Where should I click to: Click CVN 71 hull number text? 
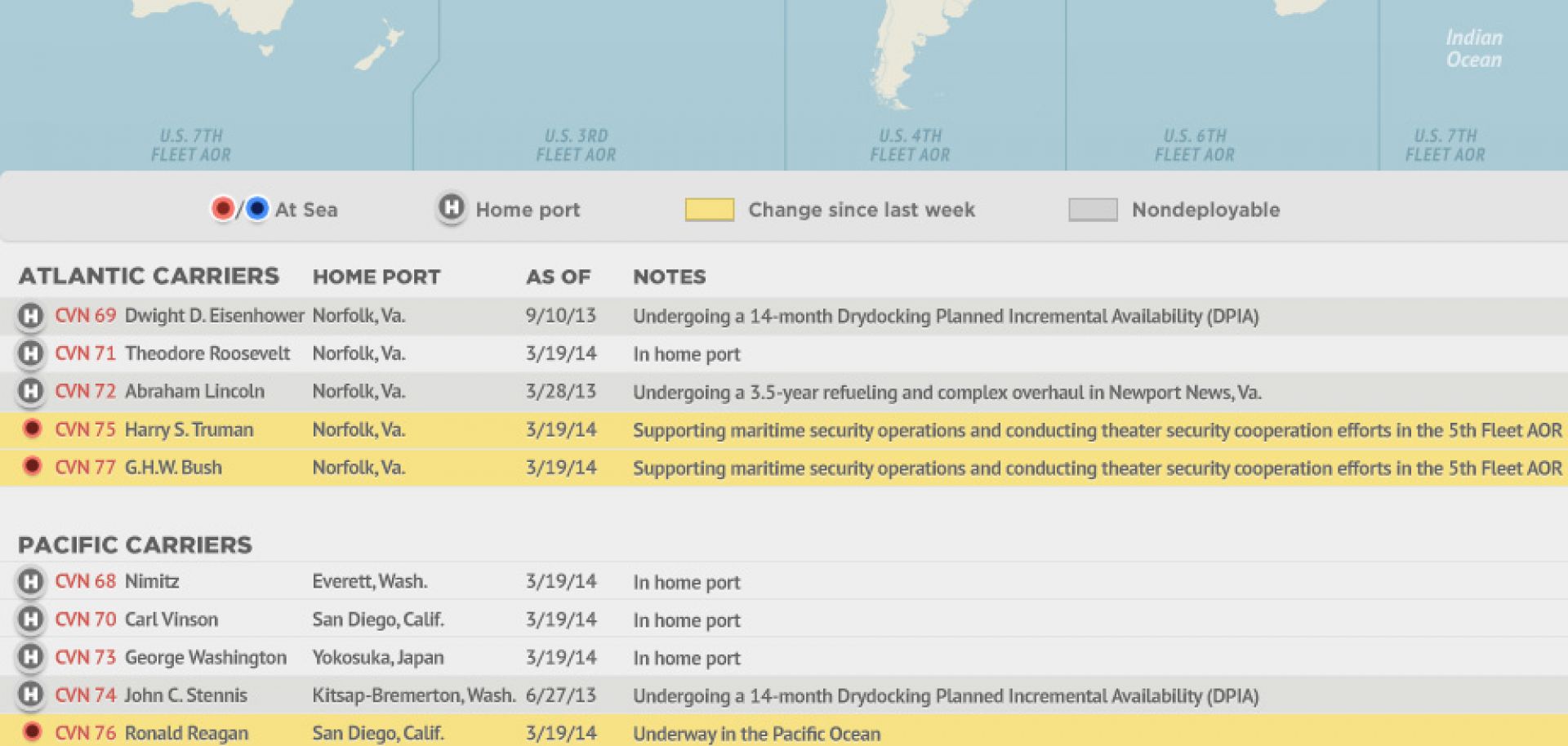(86, 353)
